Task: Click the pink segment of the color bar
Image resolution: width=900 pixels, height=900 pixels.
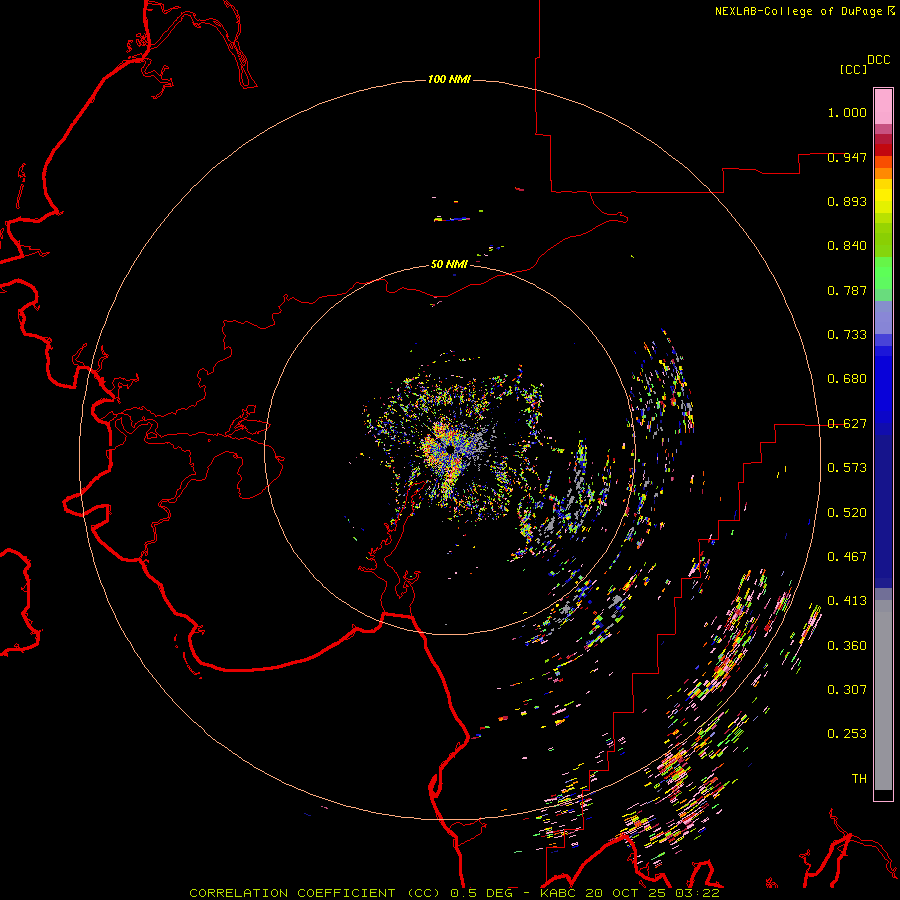Action: coord(883,107)
